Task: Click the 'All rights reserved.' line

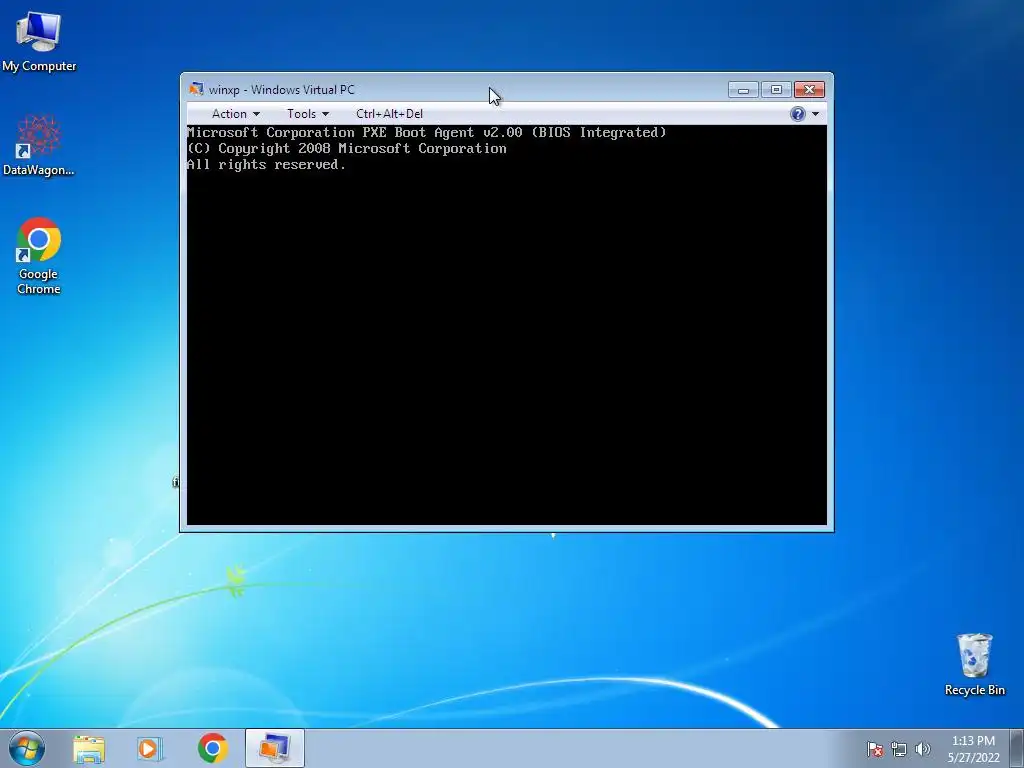Action: pyautogui.click(x=266, y=165)
